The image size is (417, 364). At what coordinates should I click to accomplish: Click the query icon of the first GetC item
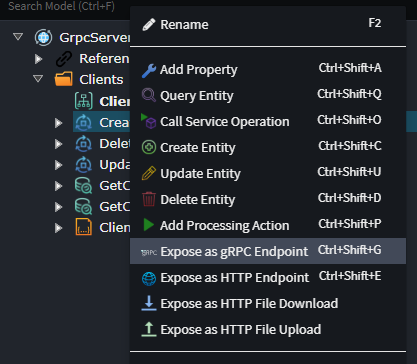[83, 186]
